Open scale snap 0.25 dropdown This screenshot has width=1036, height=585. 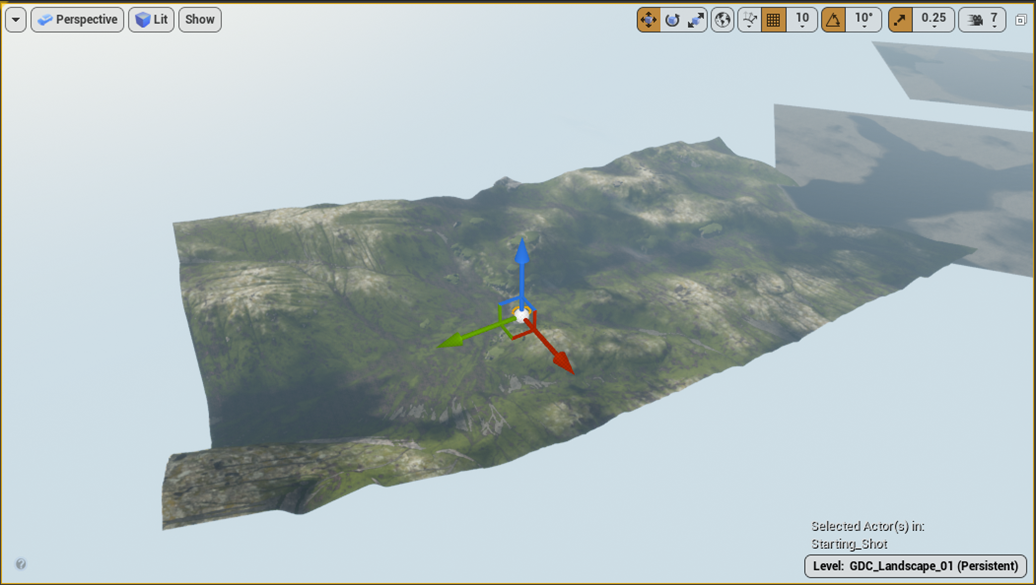coord(934,20)
